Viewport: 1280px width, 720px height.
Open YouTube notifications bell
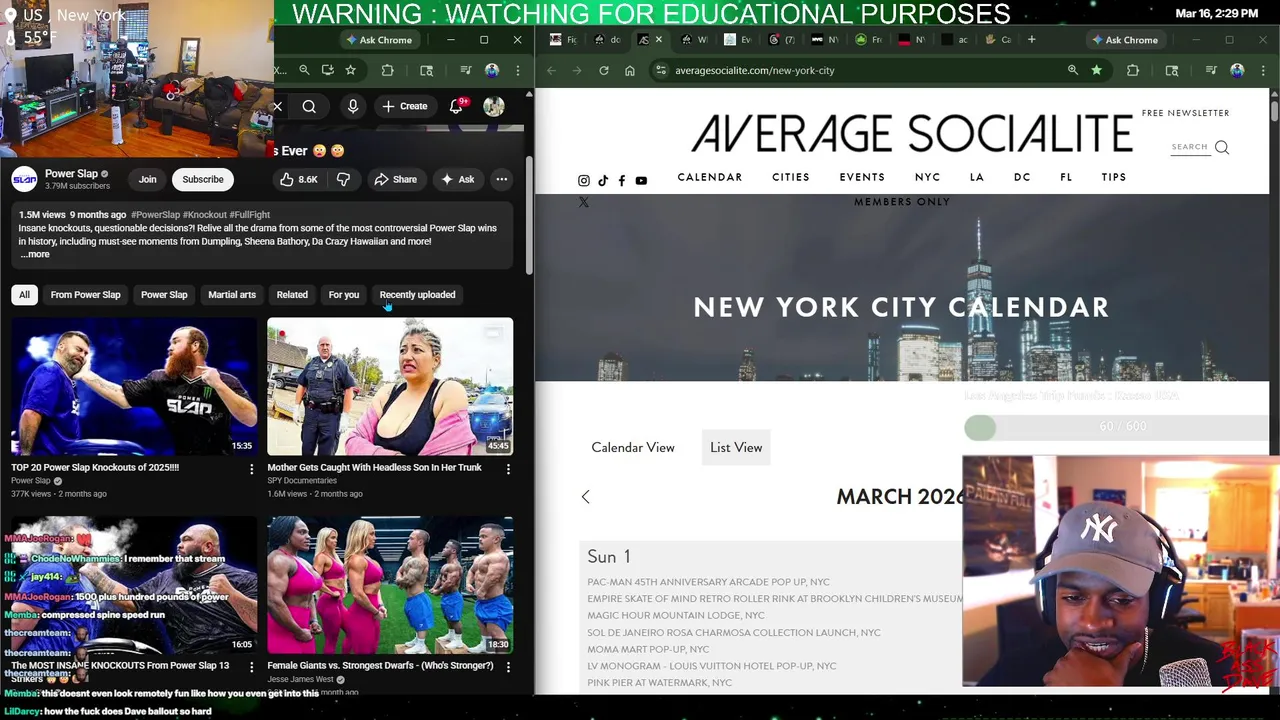[456, 106]
